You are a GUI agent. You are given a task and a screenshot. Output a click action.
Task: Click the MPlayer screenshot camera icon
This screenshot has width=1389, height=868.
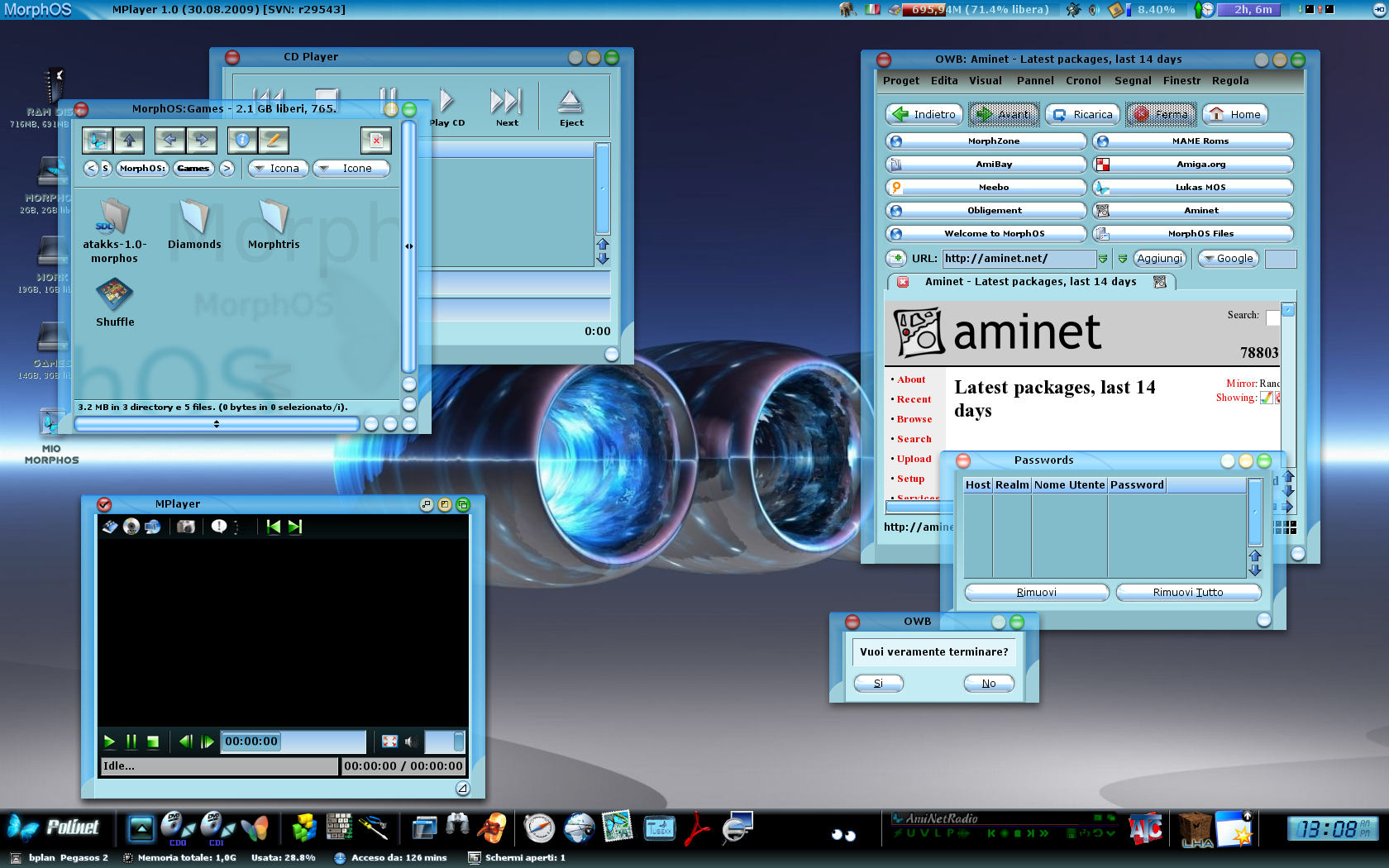[186, 527]
